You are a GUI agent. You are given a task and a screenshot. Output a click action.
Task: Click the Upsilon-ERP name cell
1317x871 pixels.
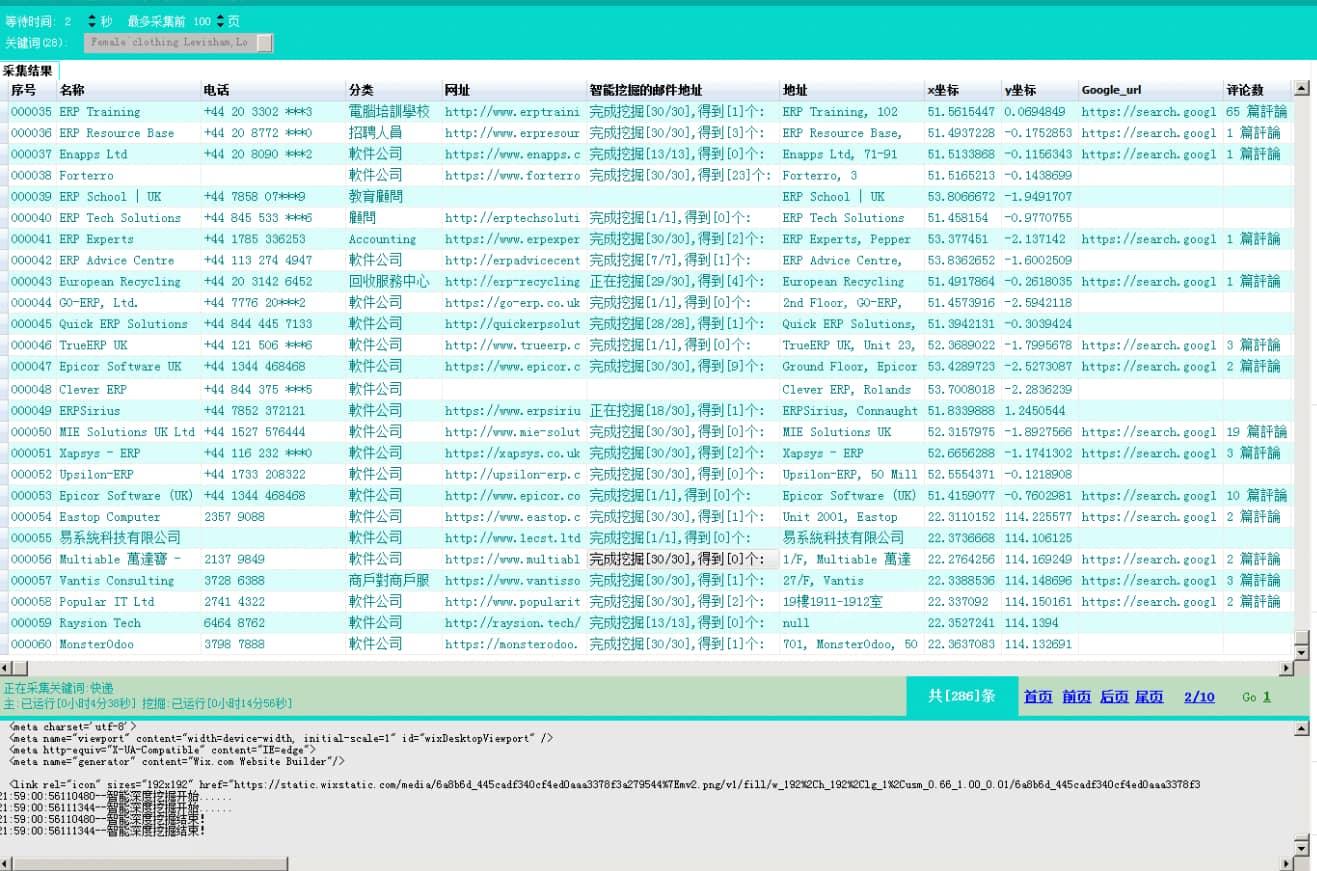128,474
